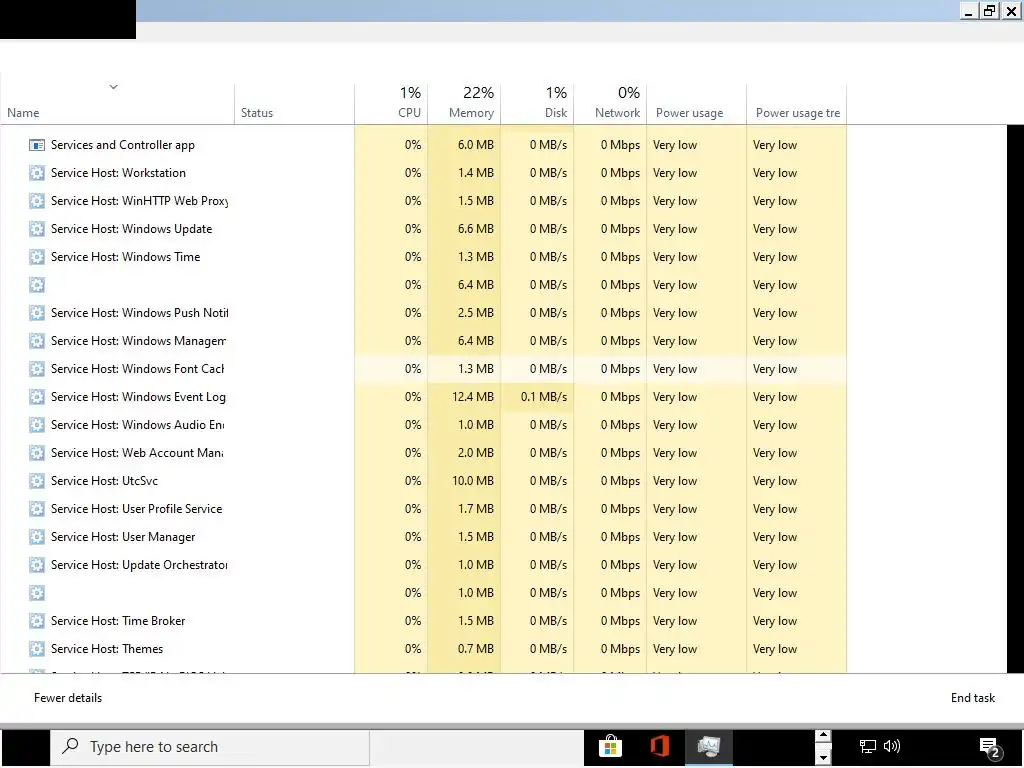Click the Service Host: User Manager gear icon
The height and width of the screenshot is (768, 1024).
pyautogui.click(x=37, y=537)
